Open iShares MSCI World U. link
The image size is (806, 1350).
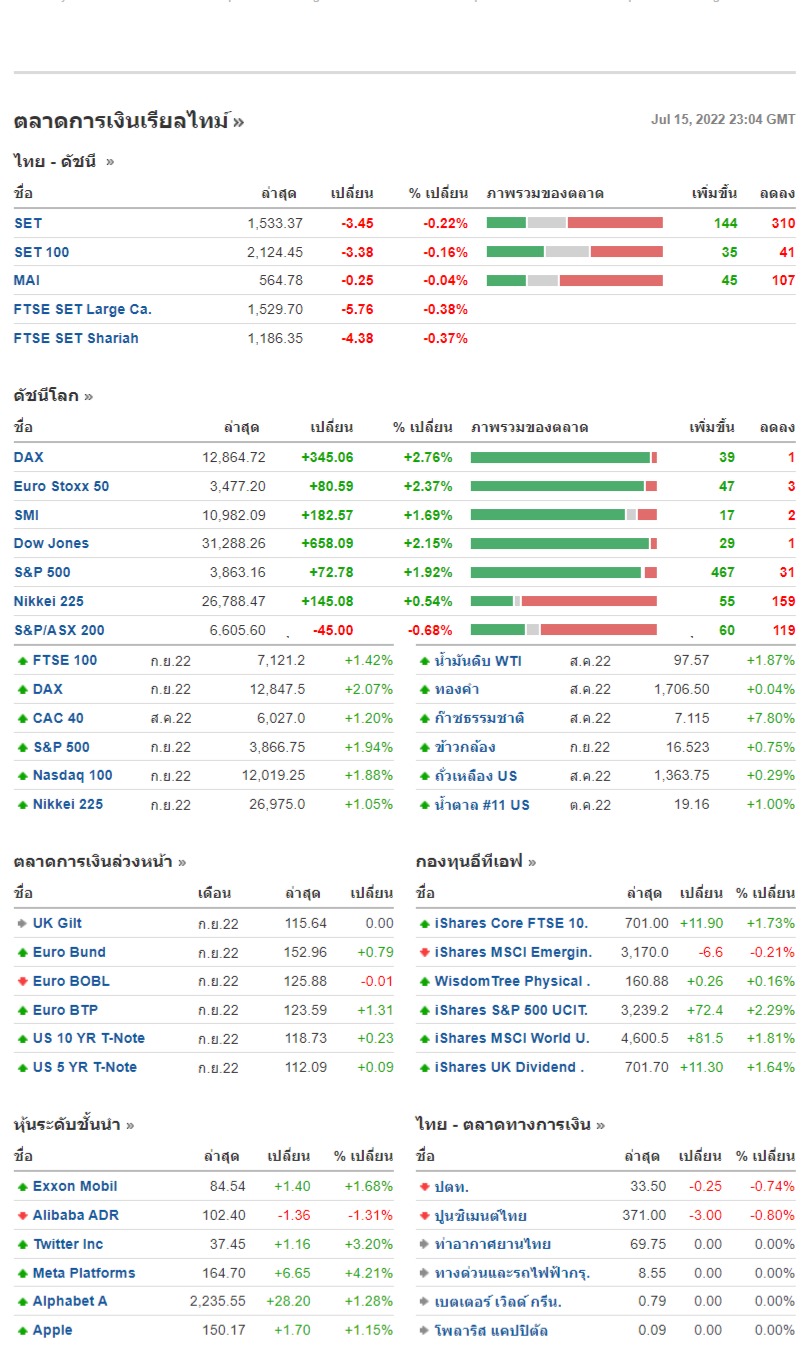[x=512, y=1038]
